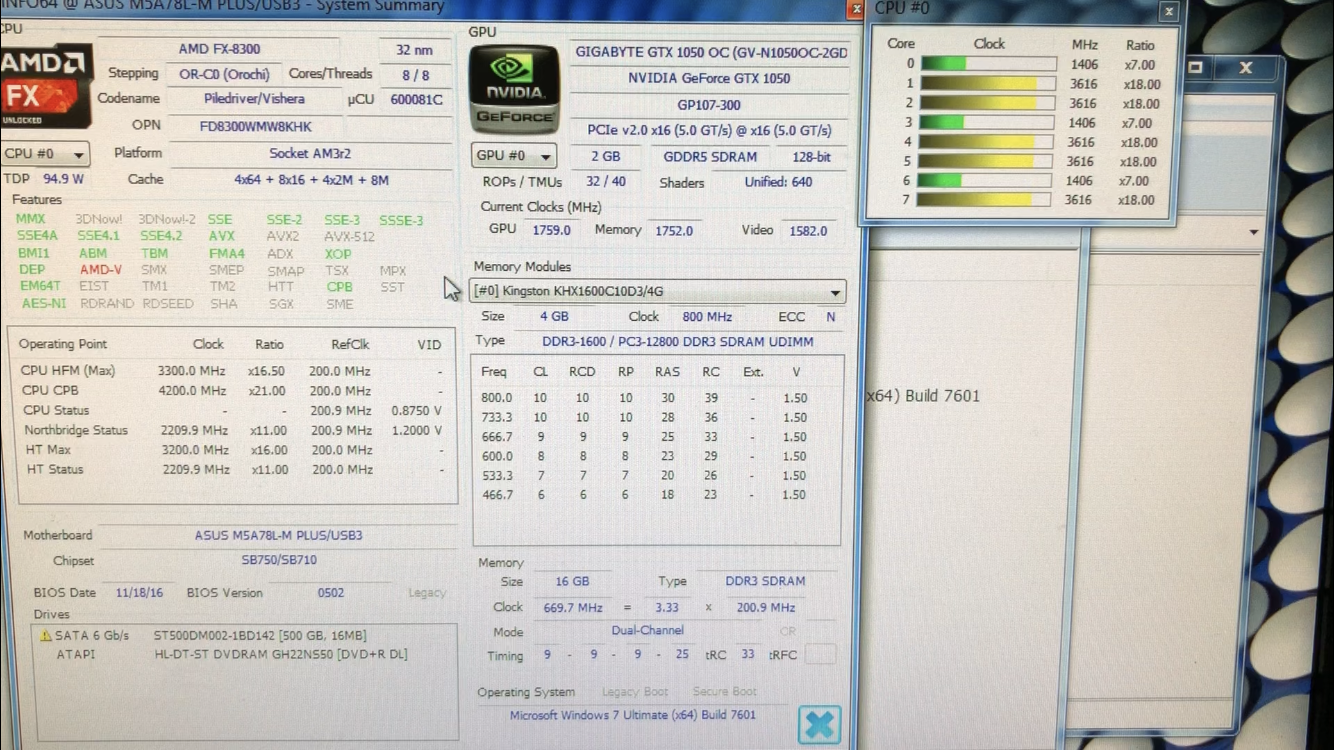Click the 94.9 W TDP value
This screenshot has height=750, width=1334.
[62, 179]
